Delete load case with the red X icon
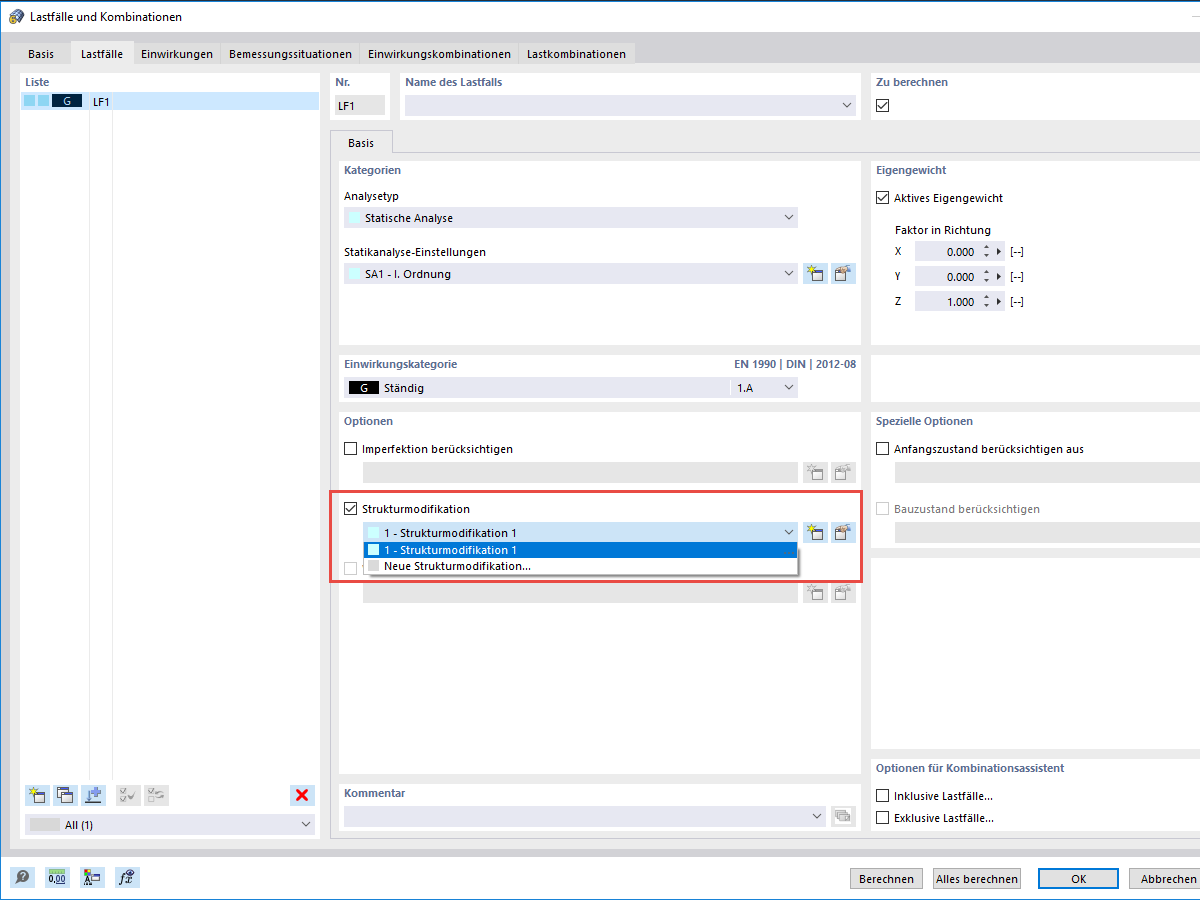This screenshot has height=900, width=1200. pyautogui.click(x=302, y=795)
